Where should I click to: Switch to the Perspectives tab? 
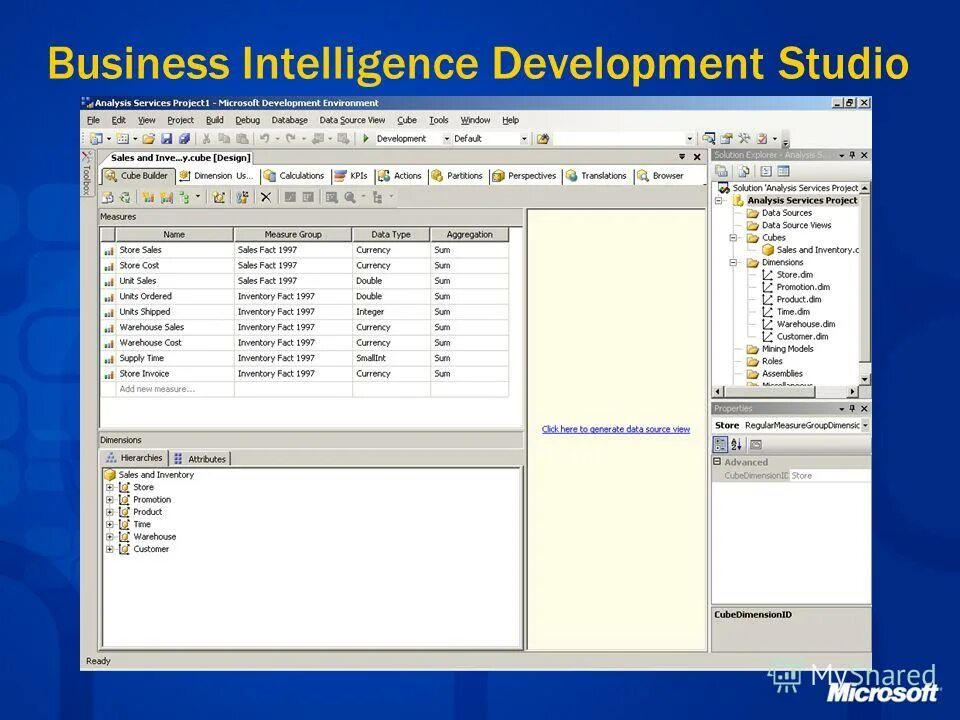coord(525,176)
